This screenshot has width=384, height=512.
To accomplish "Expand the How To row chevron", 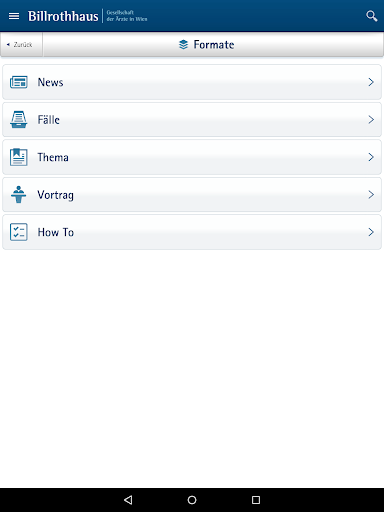I will tap(371, 232).
